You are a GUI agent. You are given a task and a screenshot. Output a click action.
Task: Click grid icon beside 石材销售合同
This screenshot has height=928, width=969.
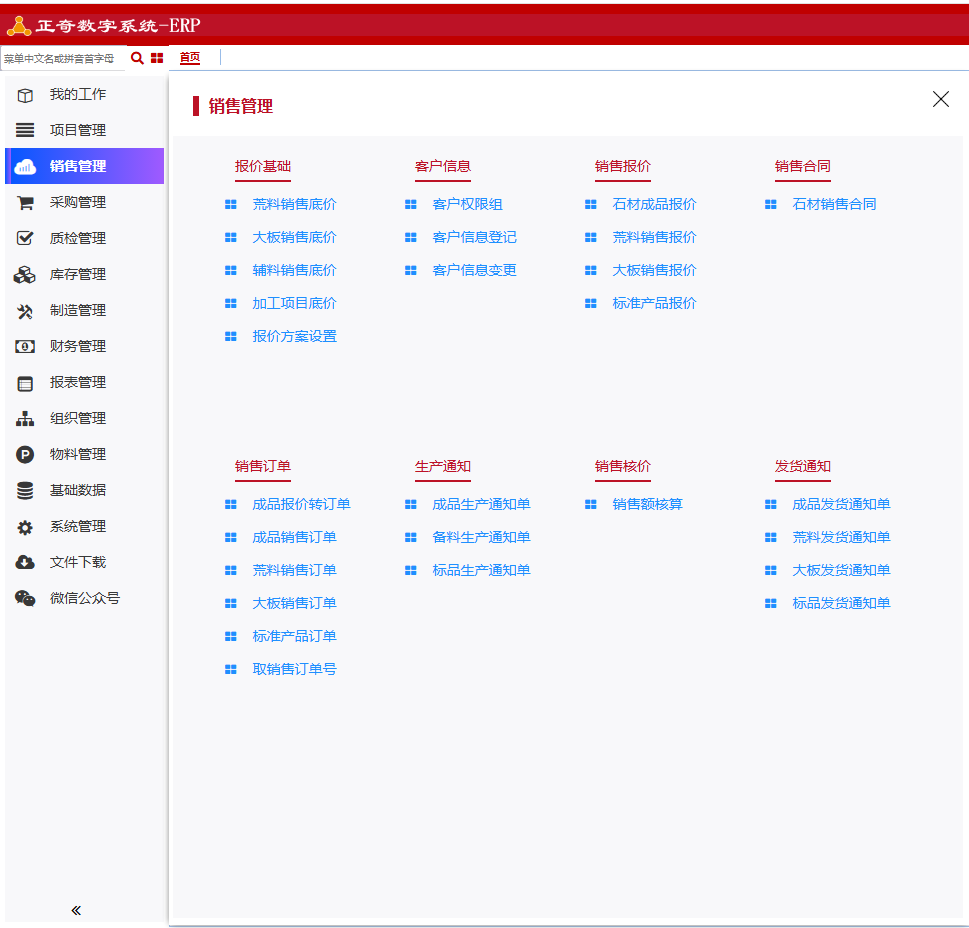(771, 205)
